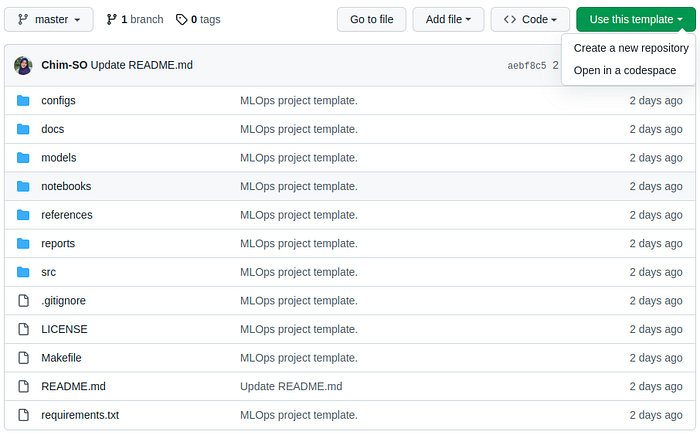Open the README.md file
This screenshot has width=700, height=435.
[x=74, y=386]
